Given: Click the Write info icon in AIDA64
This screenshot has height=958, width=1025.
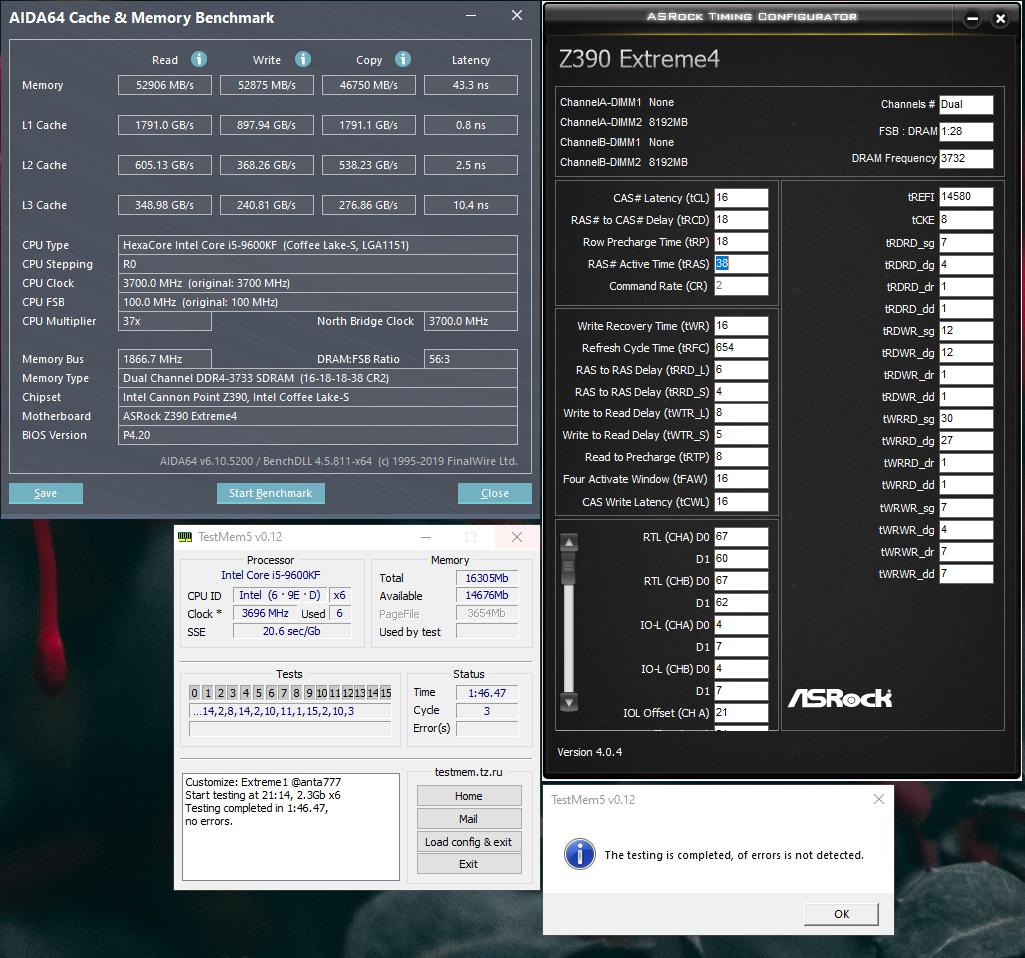Looking at the screenshot, I should [x=303, y=59].
